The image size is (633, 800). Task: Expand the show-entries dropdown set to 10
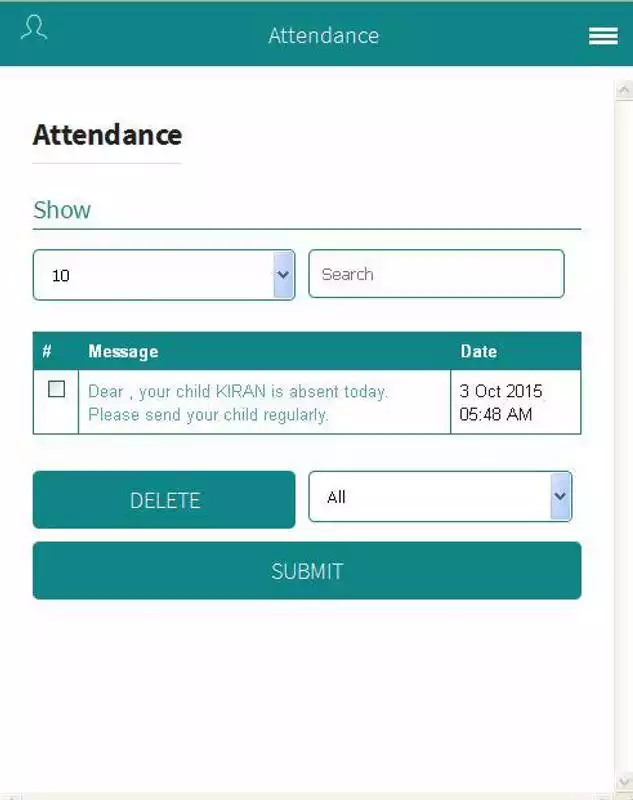tap(164, 275)
